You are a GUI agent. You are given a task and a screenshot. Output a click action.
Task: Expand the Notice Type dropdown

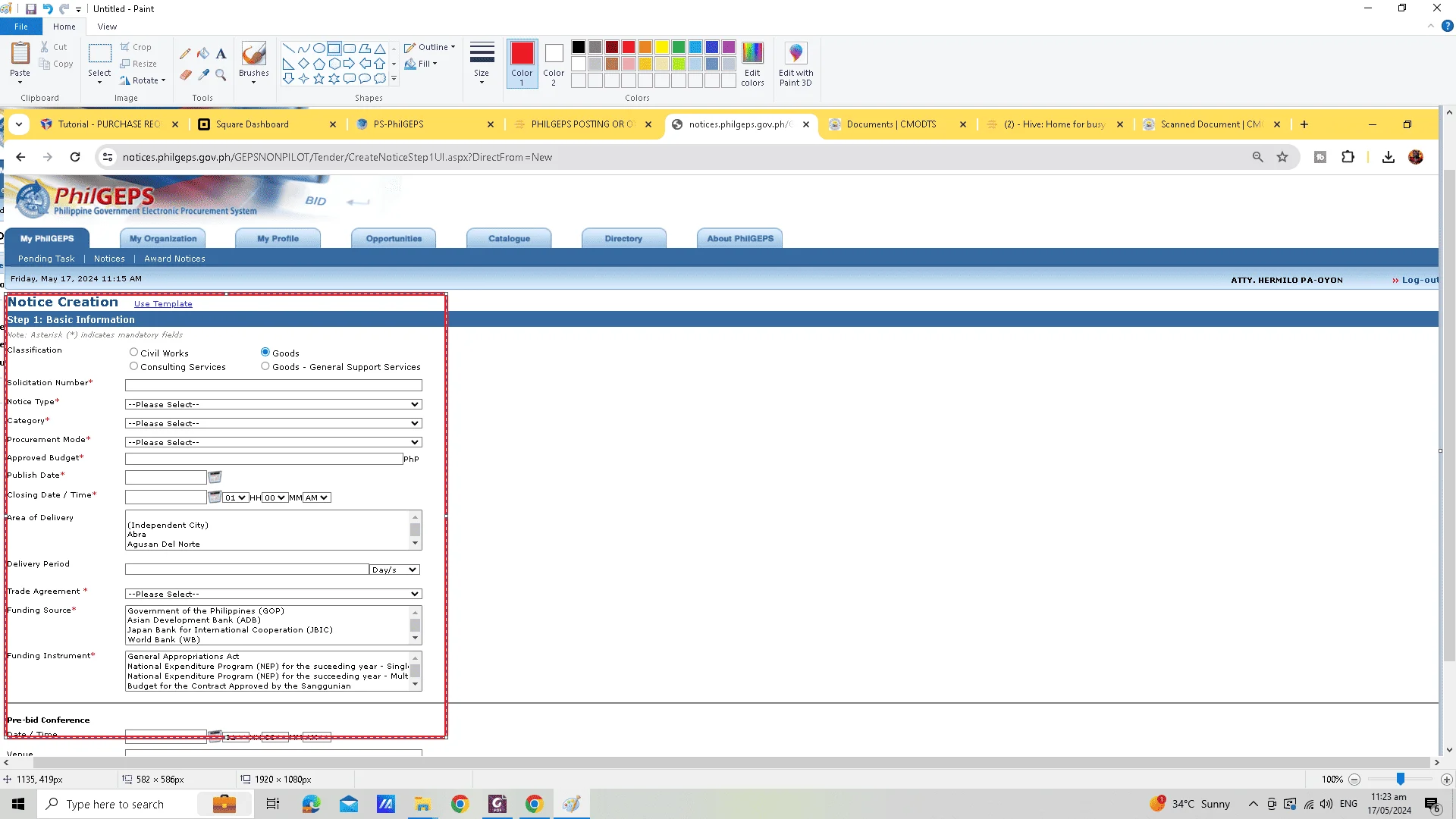click(x=273, y=404)
